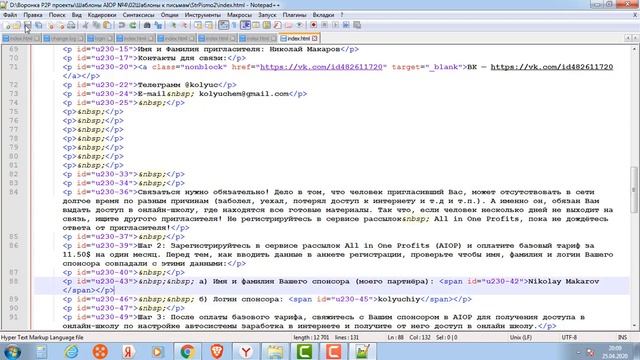The height and width of the screenshot is (360, 640).
Task: Open the Инструменты menu
Action: 203,15
